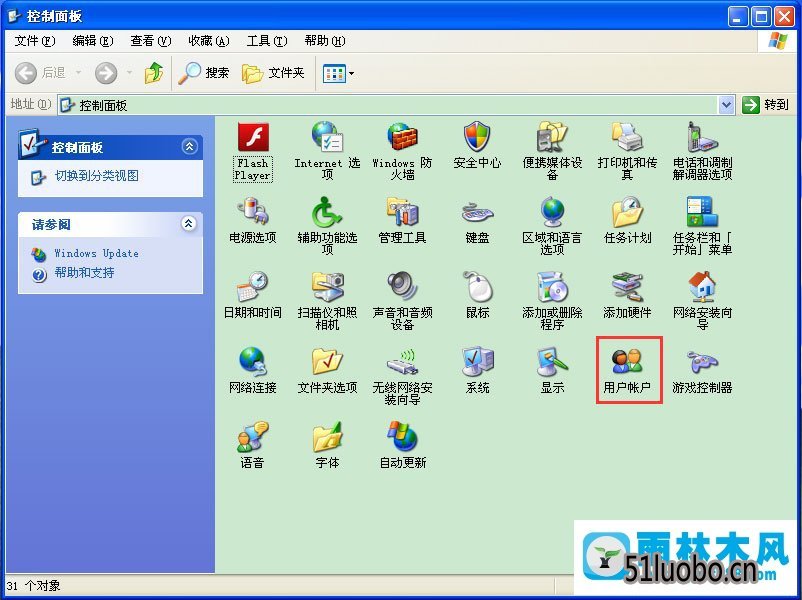Close the 控制面板 window

click(x=784, y=17)
